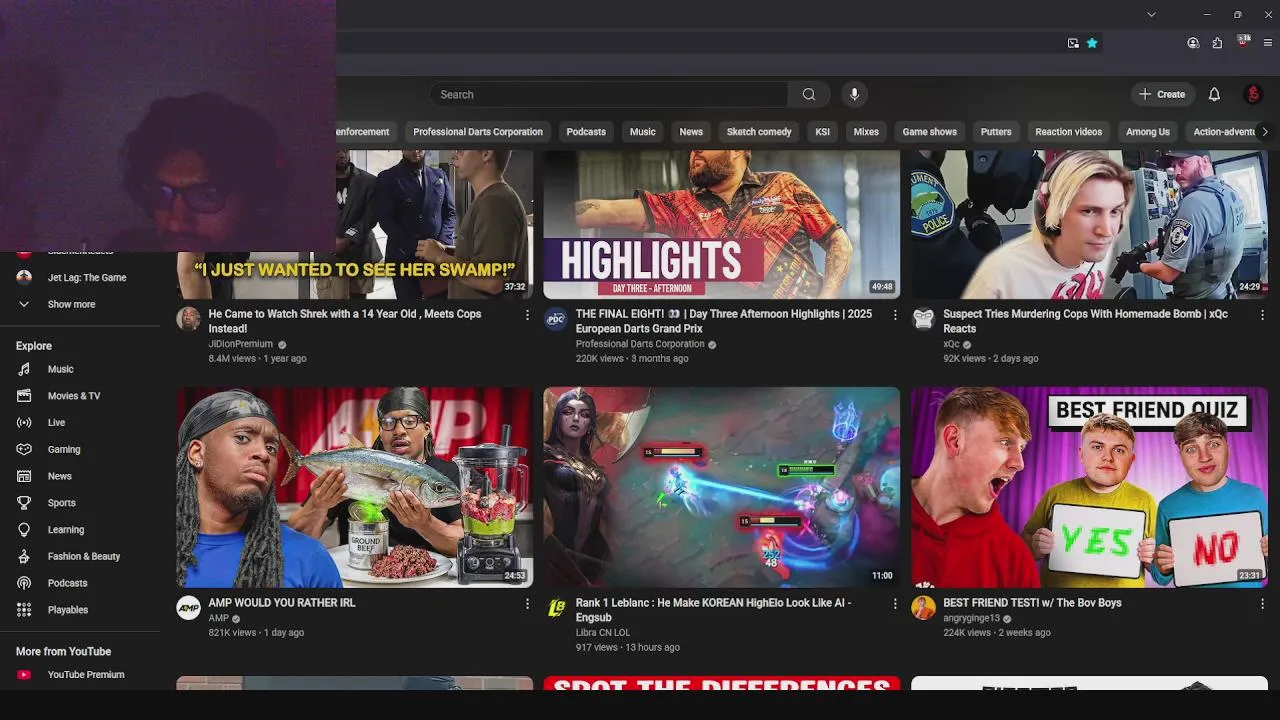Open JiDionPremium channel name link

[240, 344]
